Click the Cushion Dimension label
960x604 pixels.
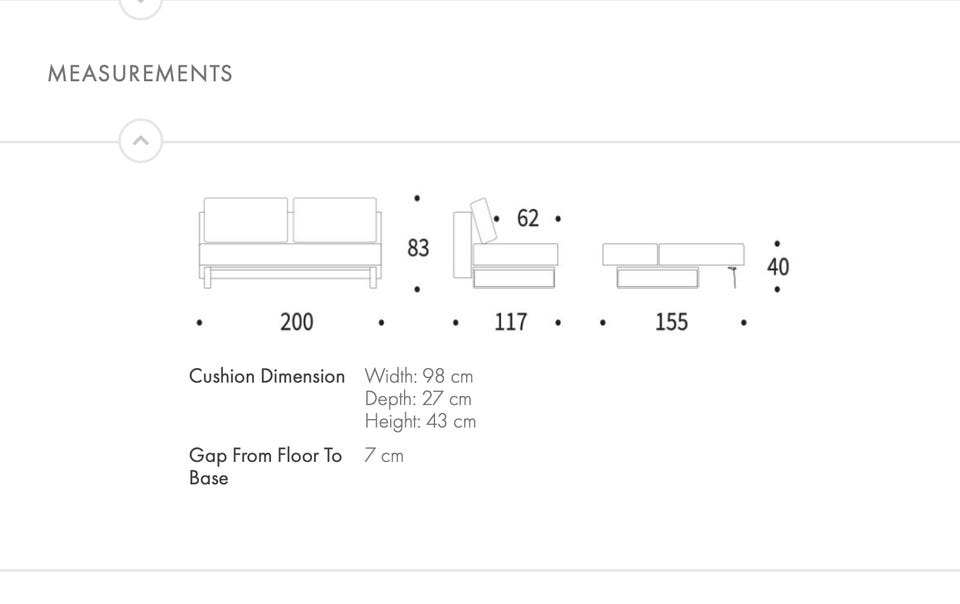[267, 376]
